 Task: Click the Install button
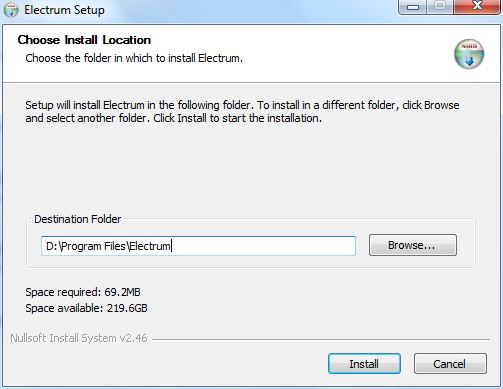coord(364,364)
